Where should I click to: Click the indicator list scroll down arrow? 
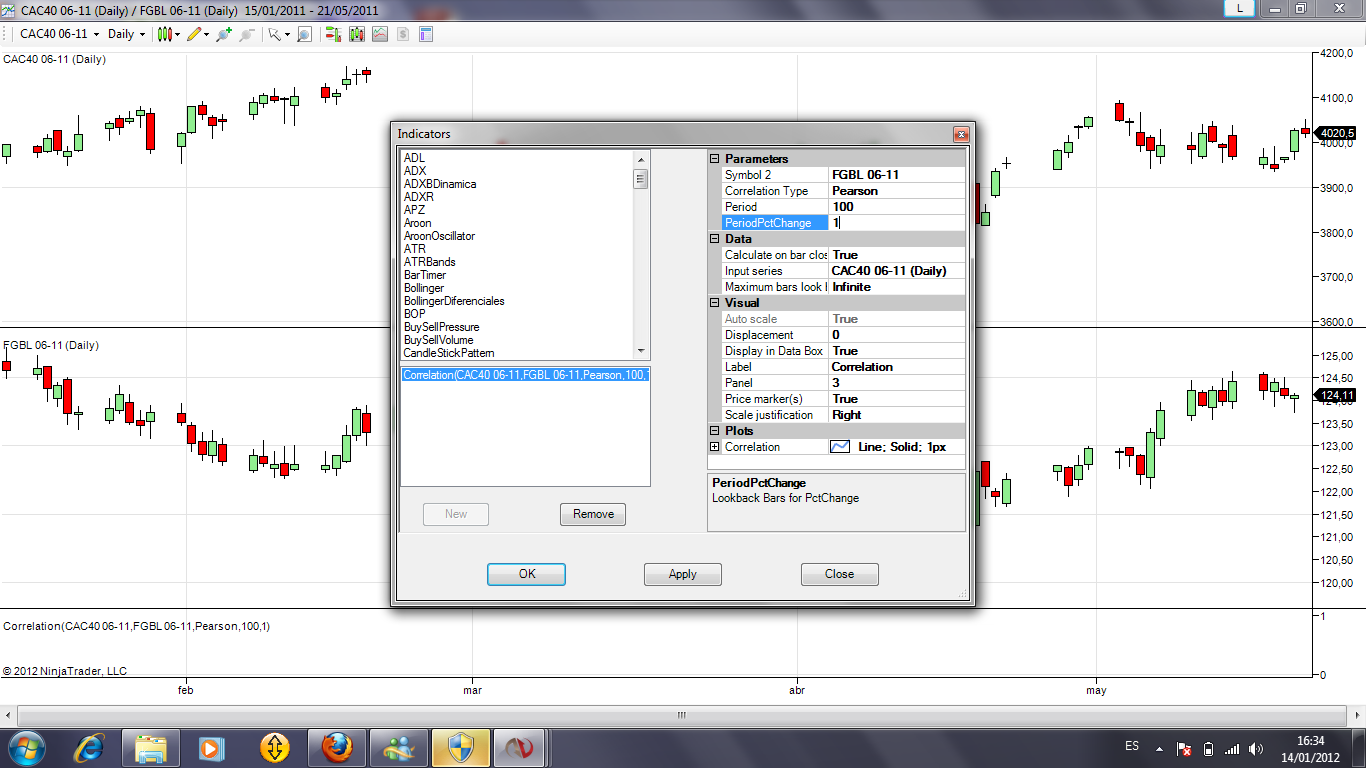641,352
